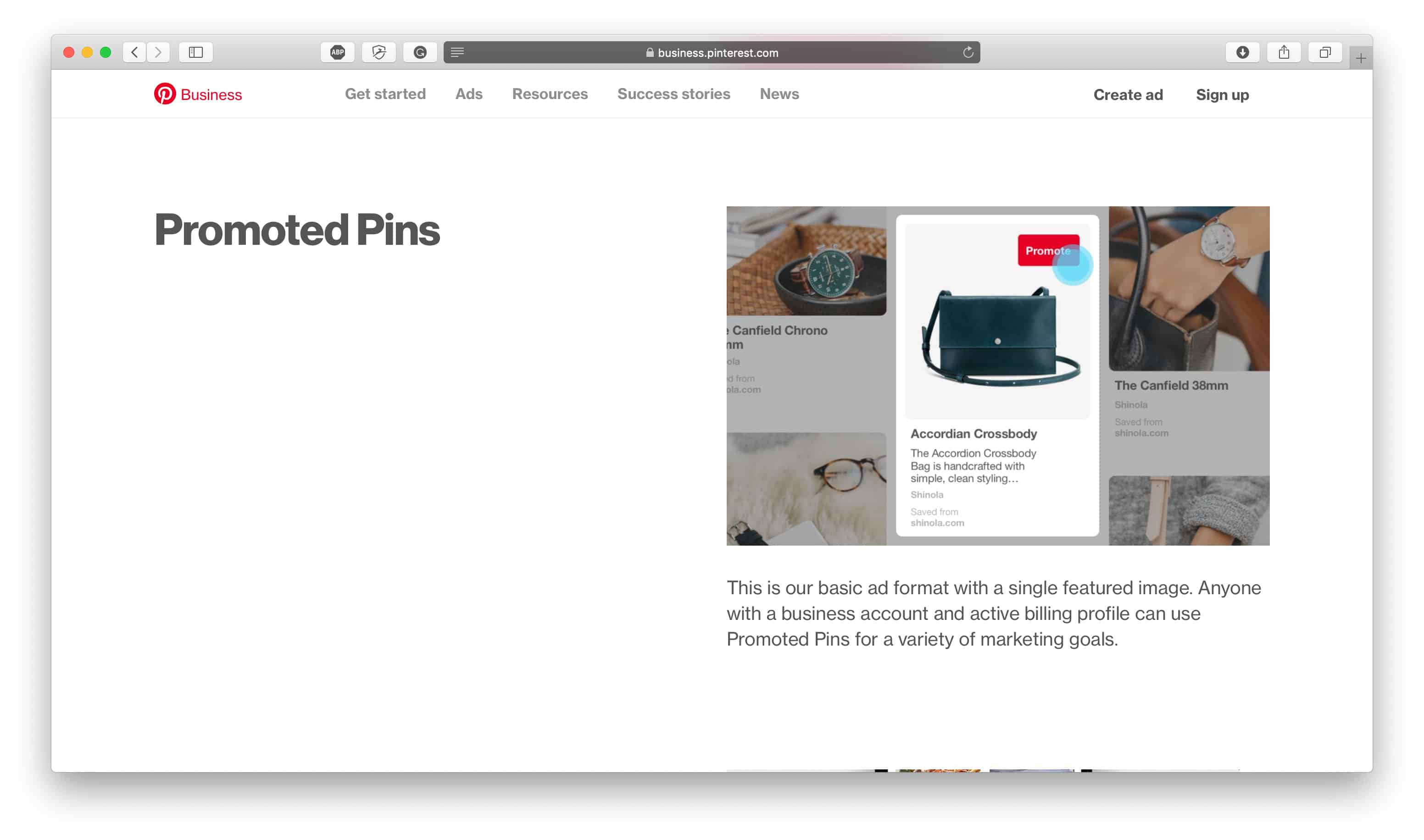Open the Resources navigation menu item
The width and height of the screenshot is (1424, 840).
[x=550, y=94]
